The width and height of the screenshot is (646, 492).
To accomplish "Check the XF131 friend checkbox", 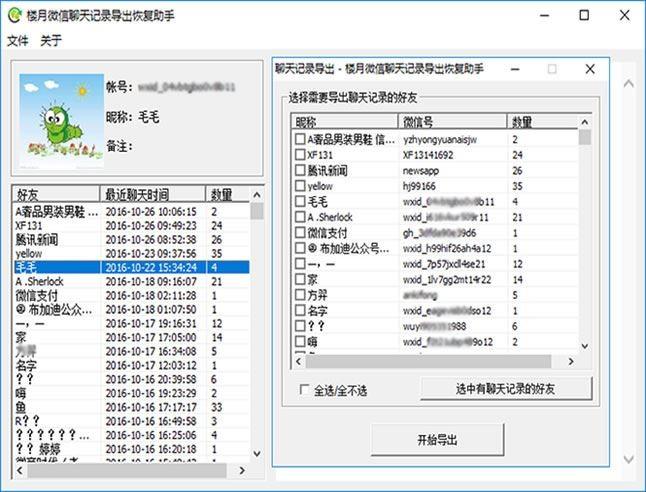I will 300,155.
